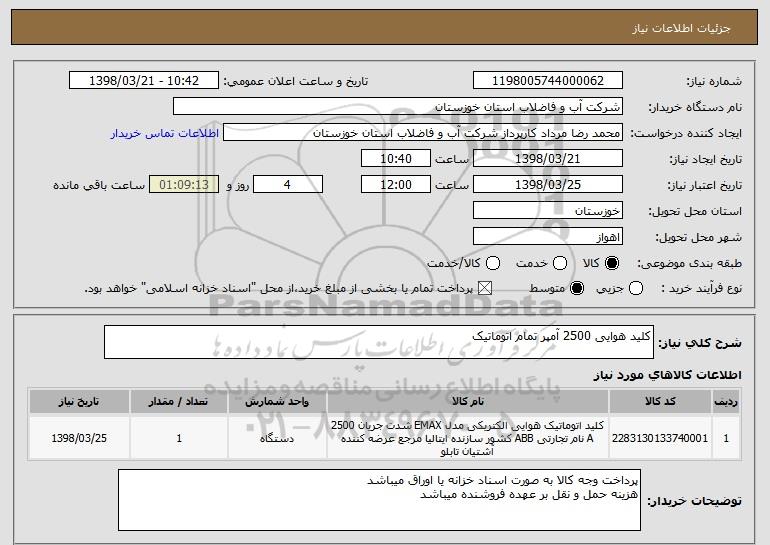Toggle the Islamic treasury payment checkbox

click(485, 288)
